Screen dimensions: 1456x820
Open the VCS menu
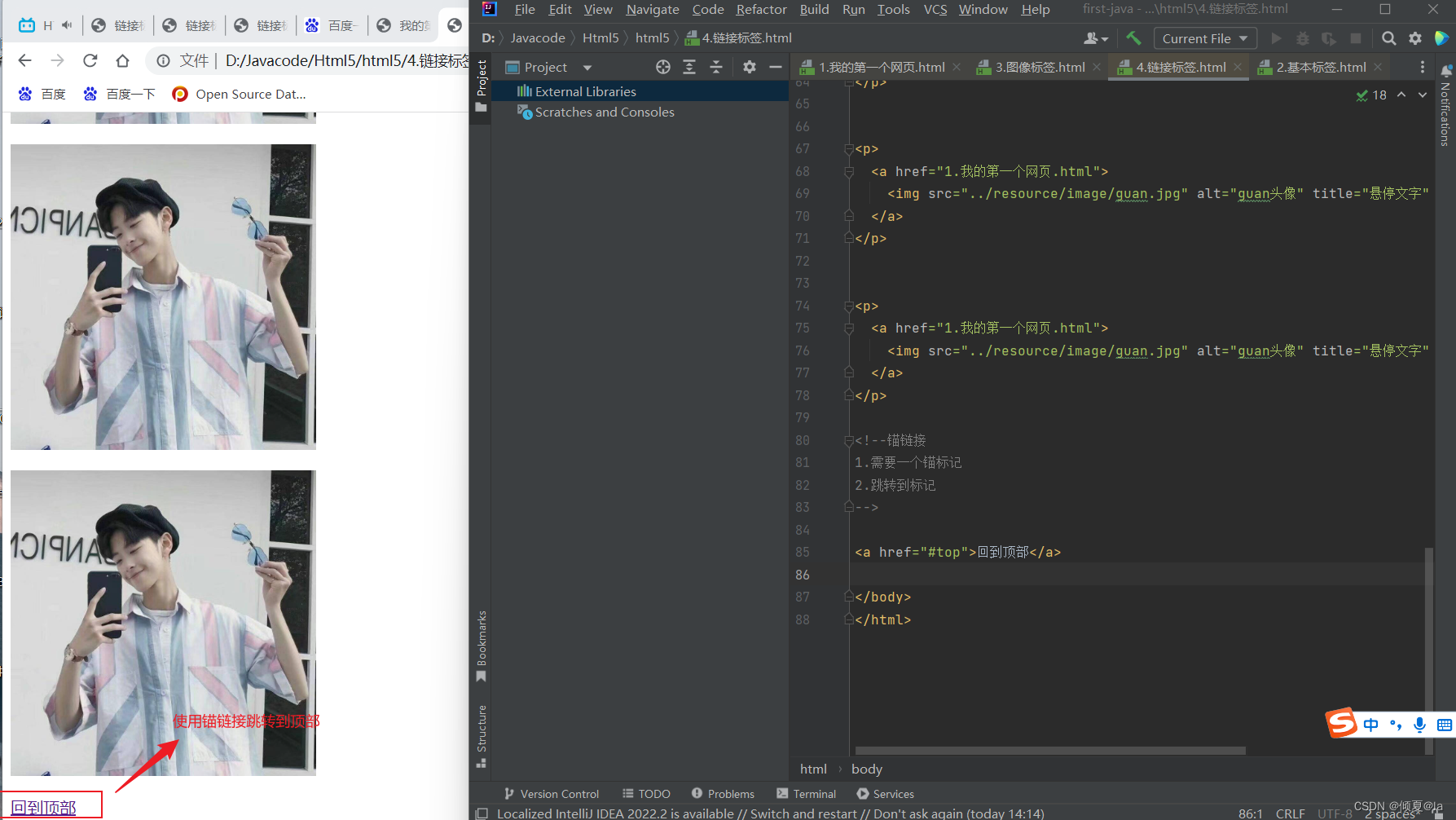[935, 9]
